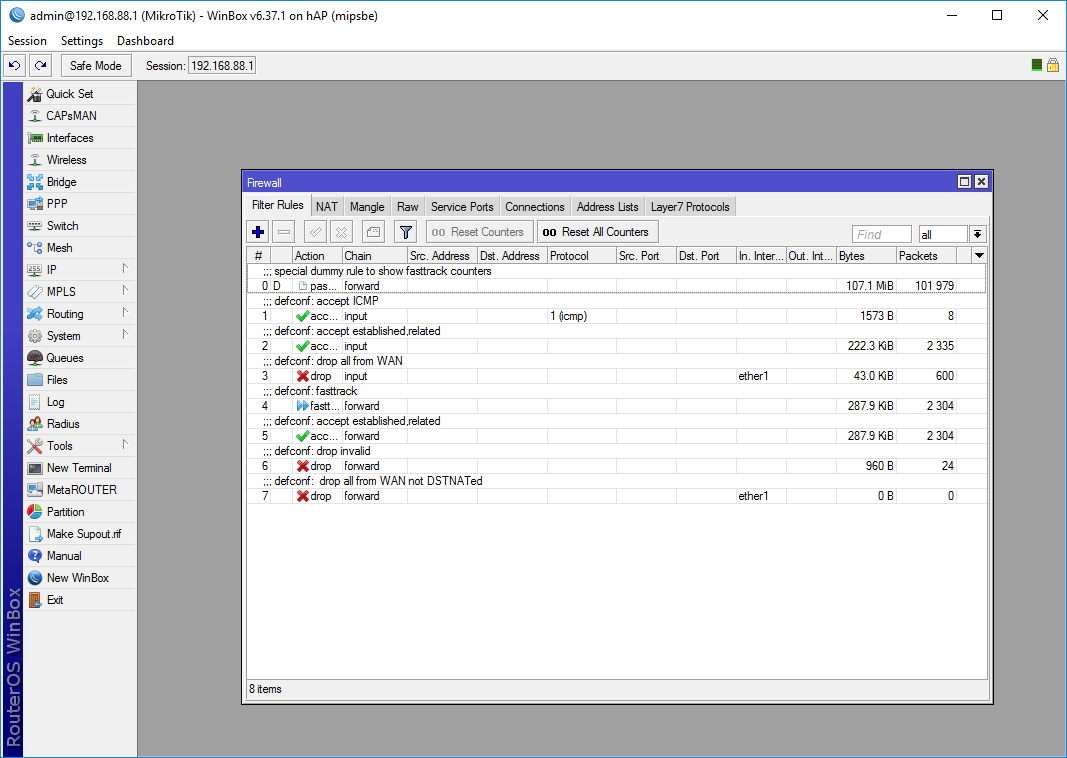Open the Interfaces menu item
Image resolution: width=1067 pixels, height=758 pixels.
80,137
